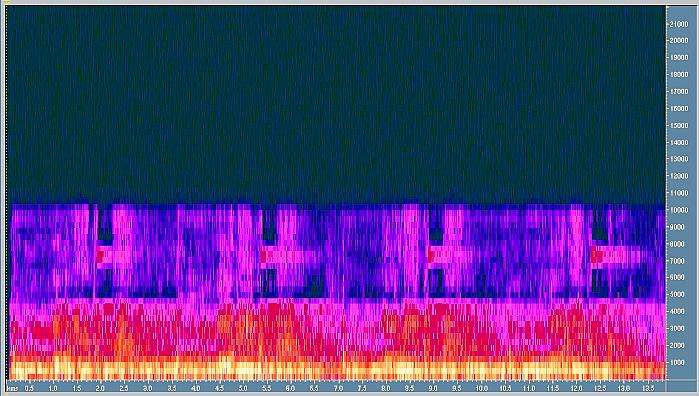Click the red burst near 2.0 seconds
This screenshot has height=396, width=699.
[100, 256]
